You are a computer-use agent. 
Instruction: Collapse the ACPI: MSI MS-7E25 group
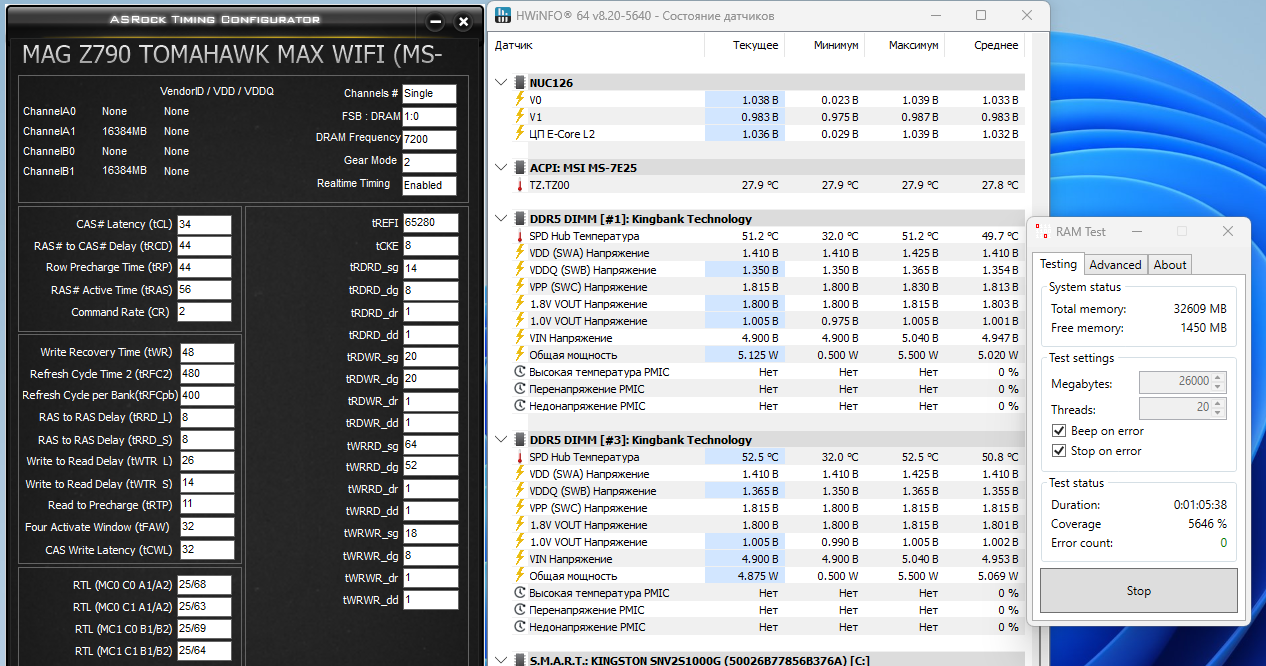click(502, 168)
